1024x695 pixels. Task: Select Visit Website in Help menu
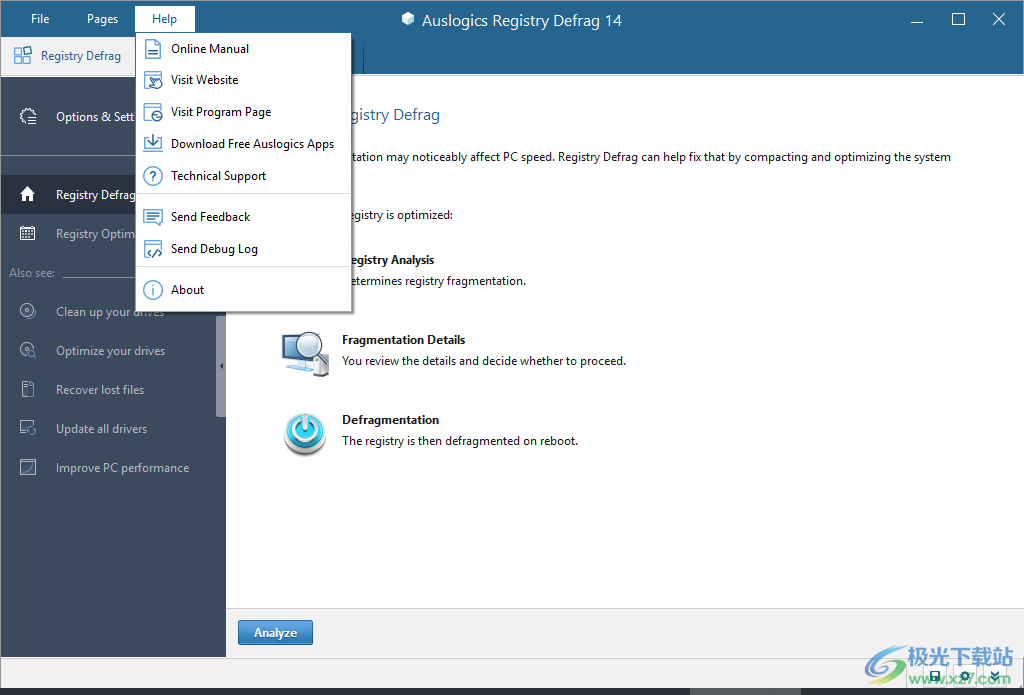pyautogui.click(x=244, y=80)
